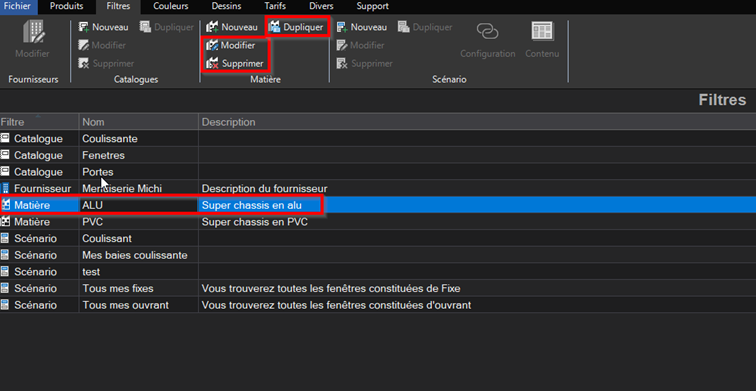Select the Catalogue Coulissante row icon
The height and width of the screenshot is (391, 756).
tap(5, 138)
